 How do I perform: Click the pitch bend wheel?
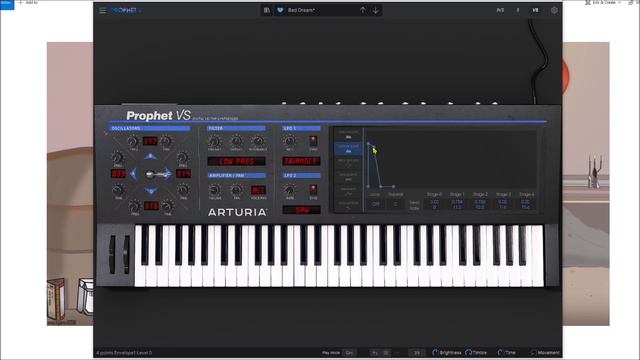coord(112,255)
